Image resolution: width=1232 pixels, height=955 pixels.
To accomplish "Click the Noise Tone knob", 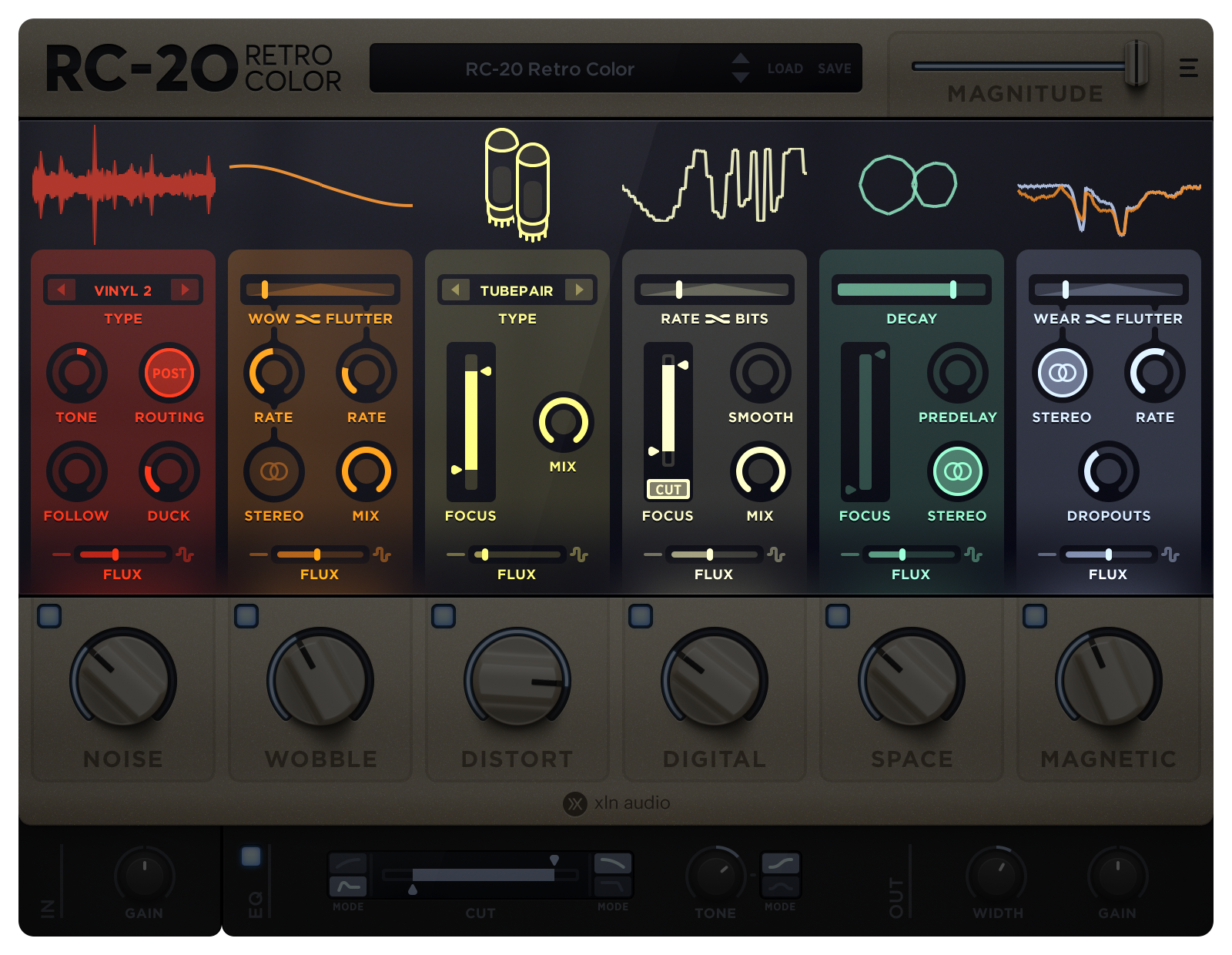I will pyautogui.click(x=77, y=373).
